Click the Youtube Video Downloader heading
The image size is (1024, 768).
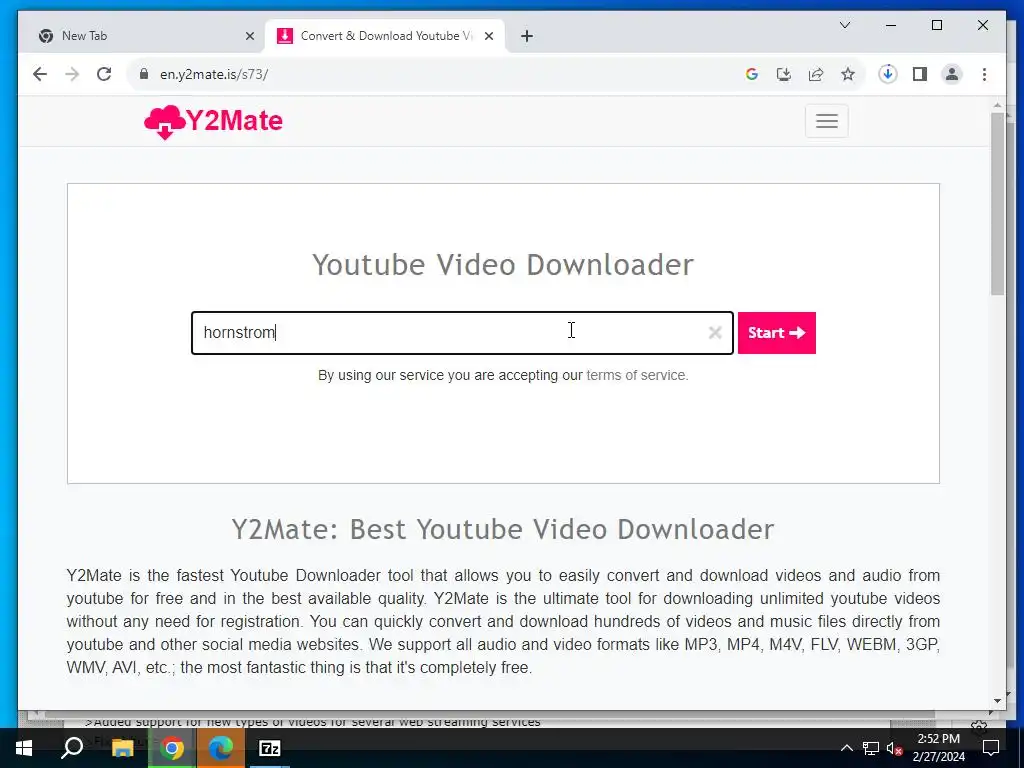(503, 264)
